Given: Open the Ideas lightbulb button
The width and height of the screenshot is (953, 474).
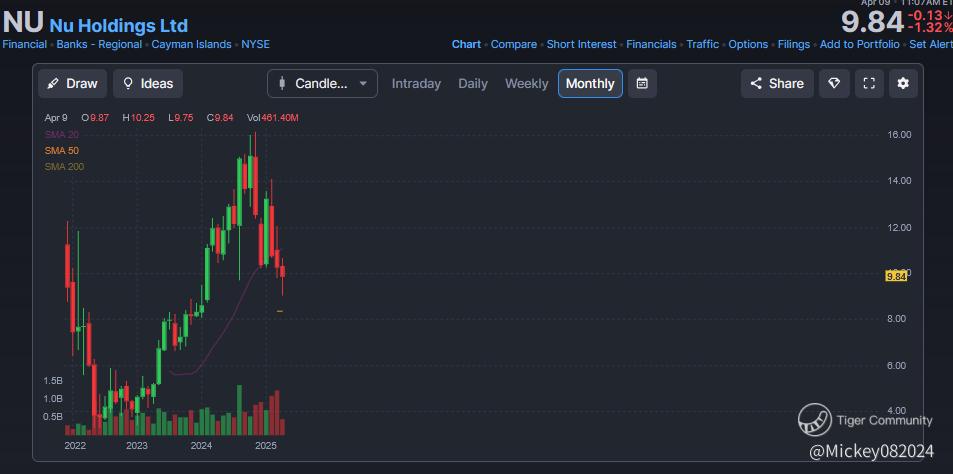Looking at the screenshot, I should tap(148, 84).
